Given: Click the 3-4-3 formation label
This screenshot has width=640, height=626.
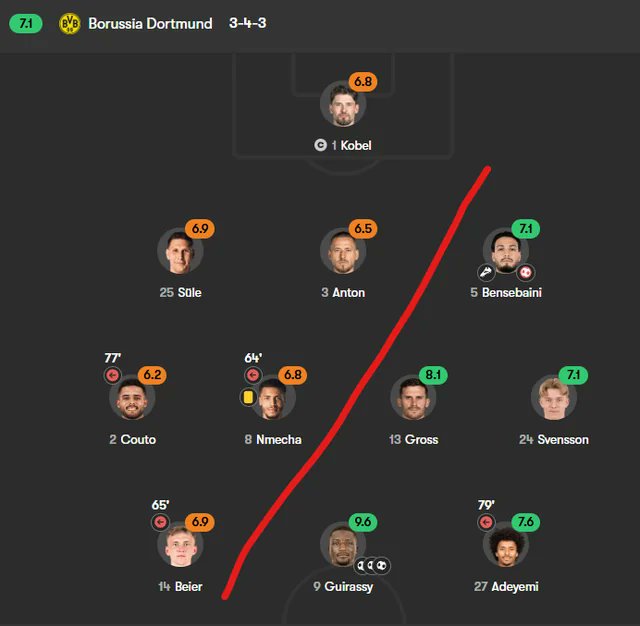Looking at the screenshot, I should click(247, 23).
